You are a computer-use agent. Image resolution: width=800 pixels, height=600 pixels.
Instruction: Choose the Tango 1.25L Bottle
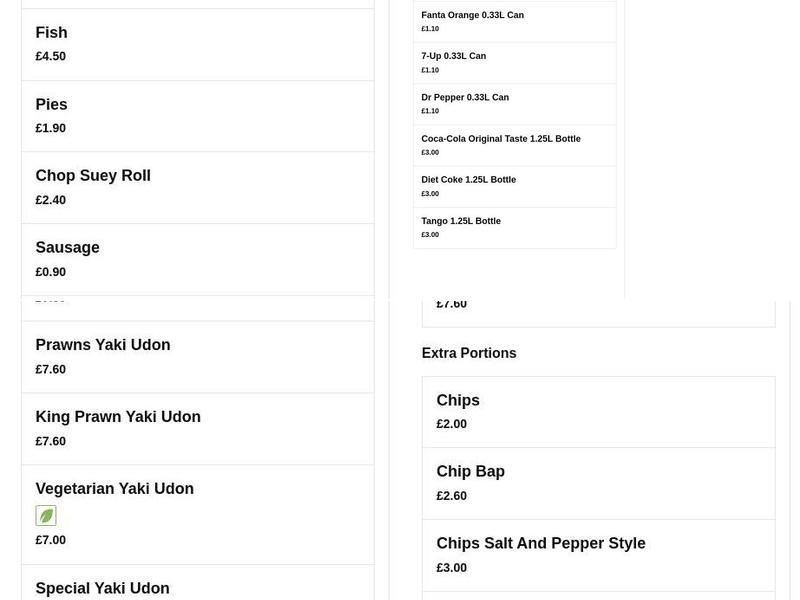pyautogui.click(x=514, y=227)
